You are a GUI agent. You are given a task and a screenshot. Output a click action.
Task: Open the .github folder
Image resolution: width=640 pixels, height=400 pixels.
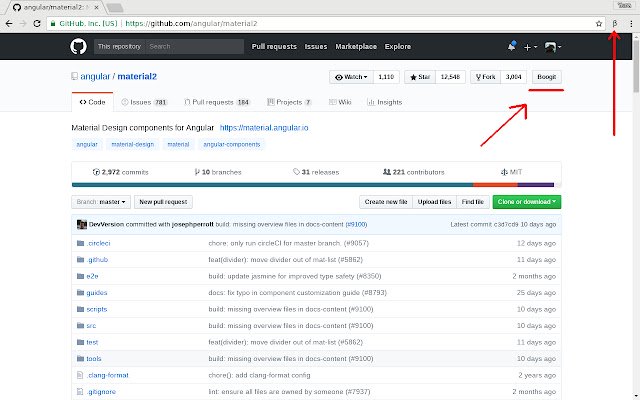coord(97,260)
